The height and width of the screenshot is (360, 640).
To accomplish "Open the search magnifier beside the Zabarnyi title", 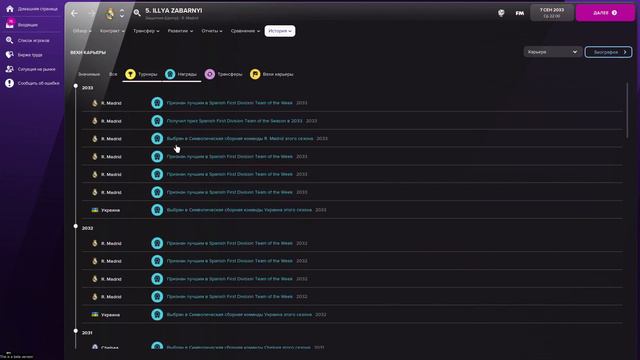I will (137, 13).
